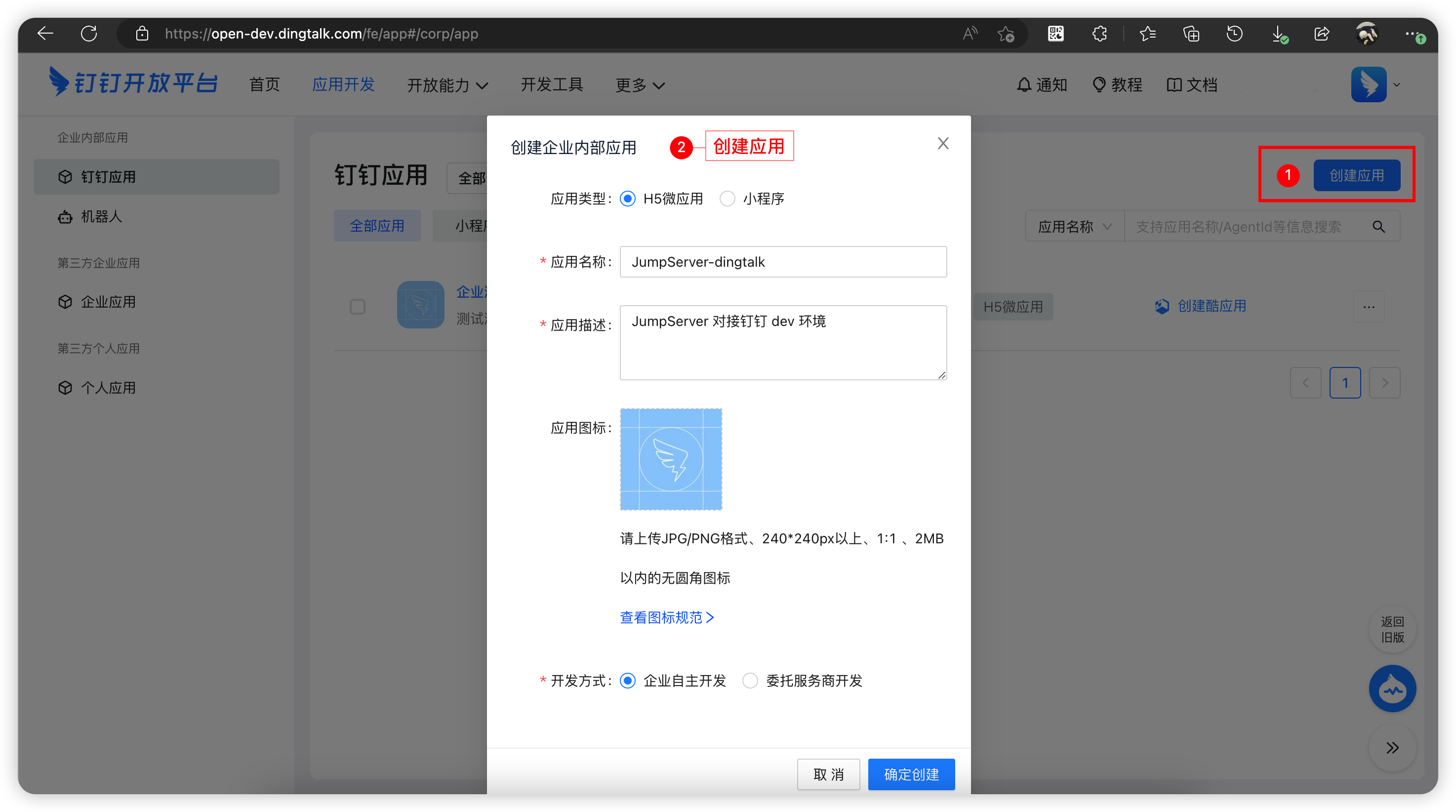Select the 小程序 app type radio

(x=727, y=199)
